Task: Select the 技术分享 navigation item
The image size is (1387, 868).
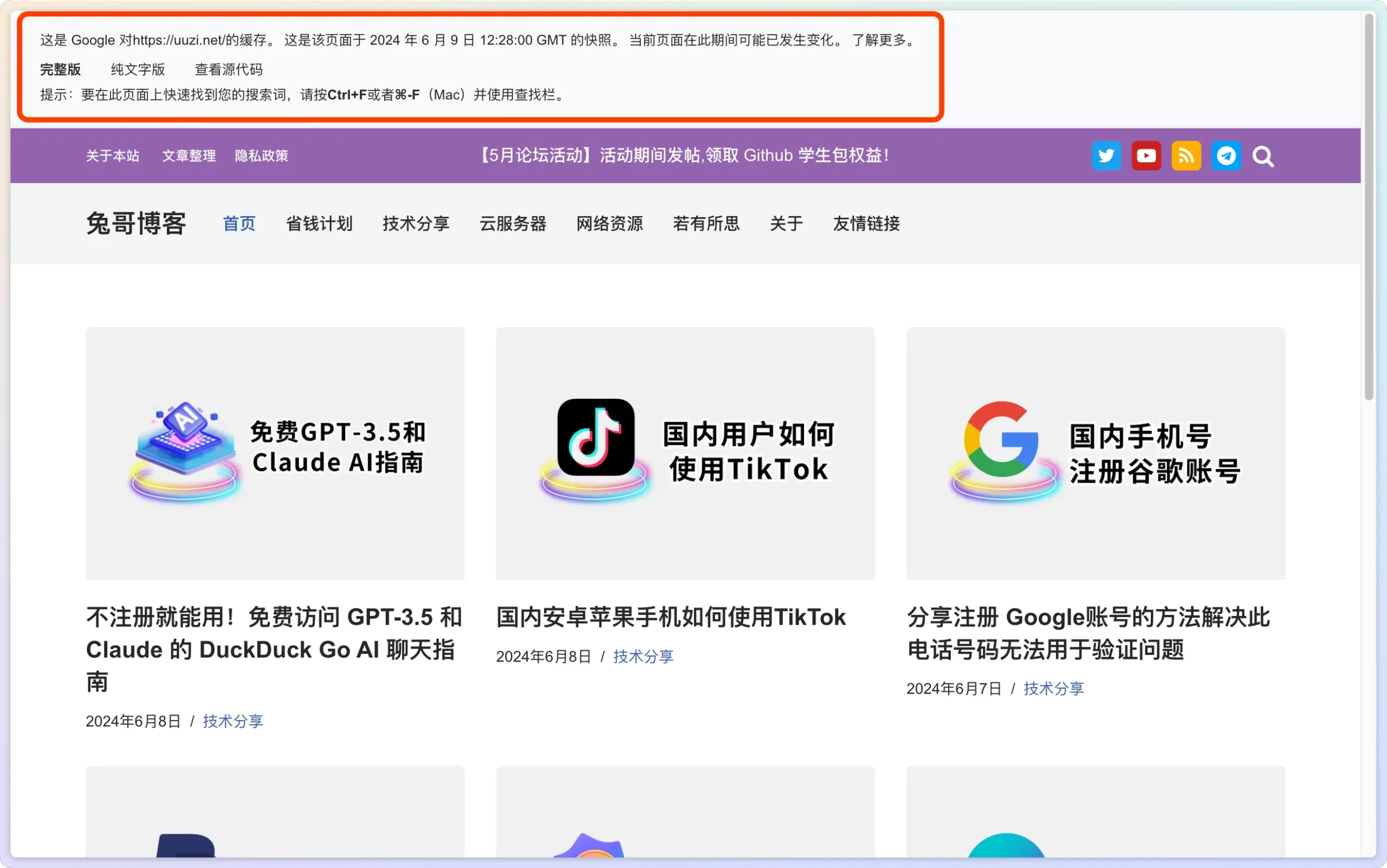Action: [x=416, y=223]
